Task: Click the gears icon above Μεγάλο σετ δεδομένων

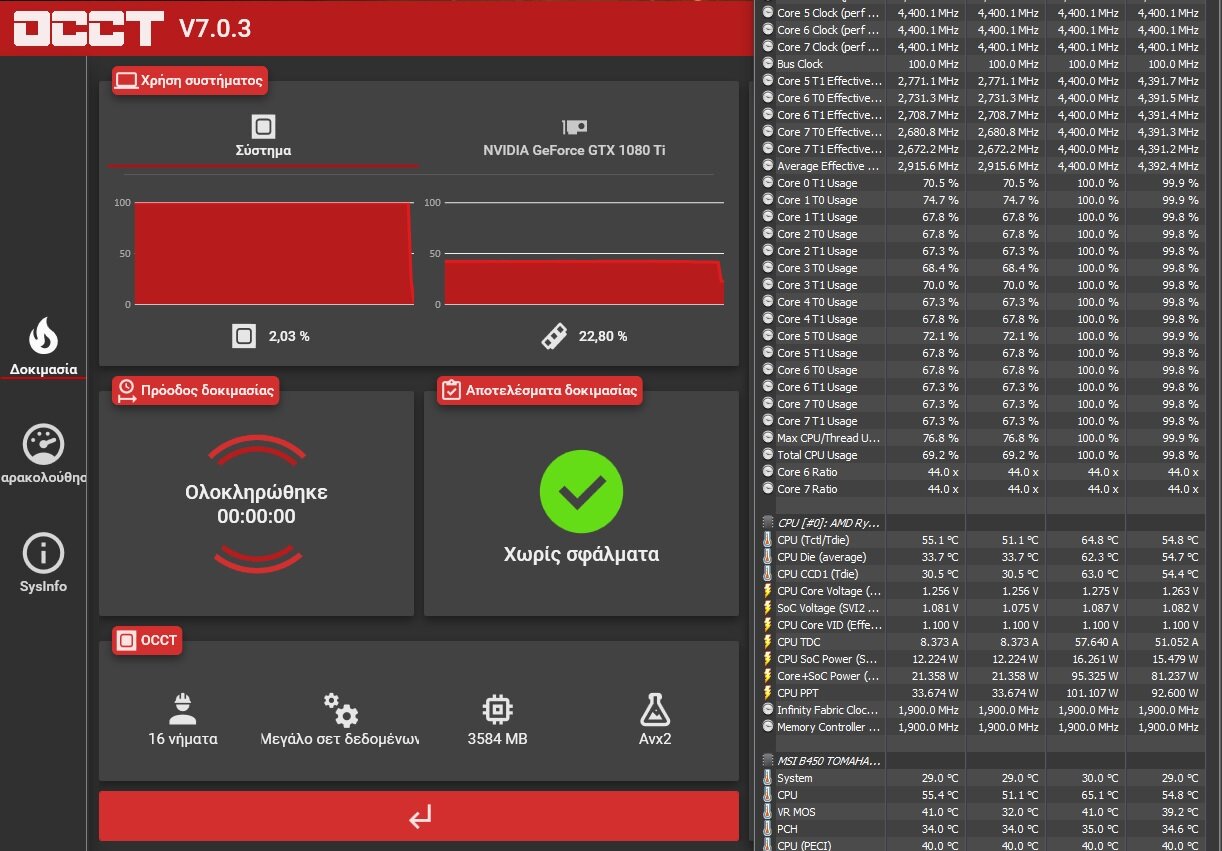Action: [341, 709]
